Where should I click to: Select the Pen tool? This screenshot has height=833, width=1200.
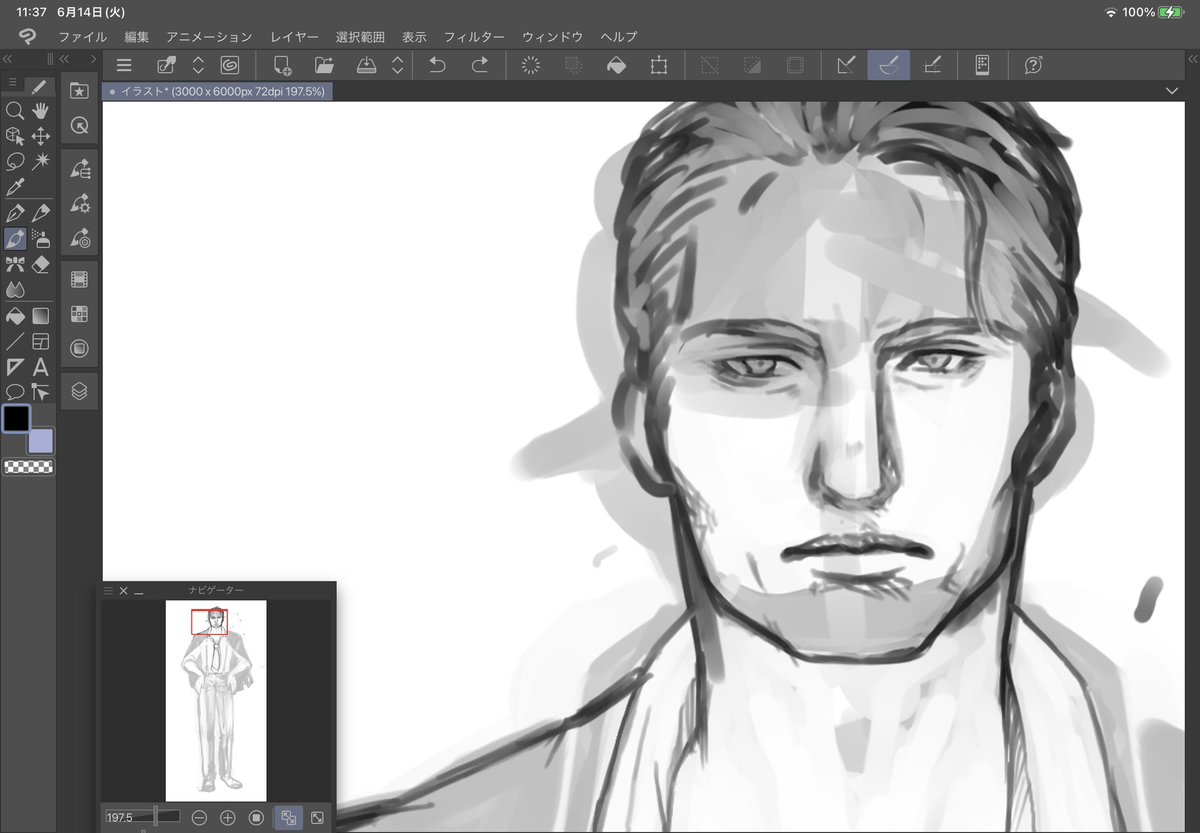pos(15,213)
